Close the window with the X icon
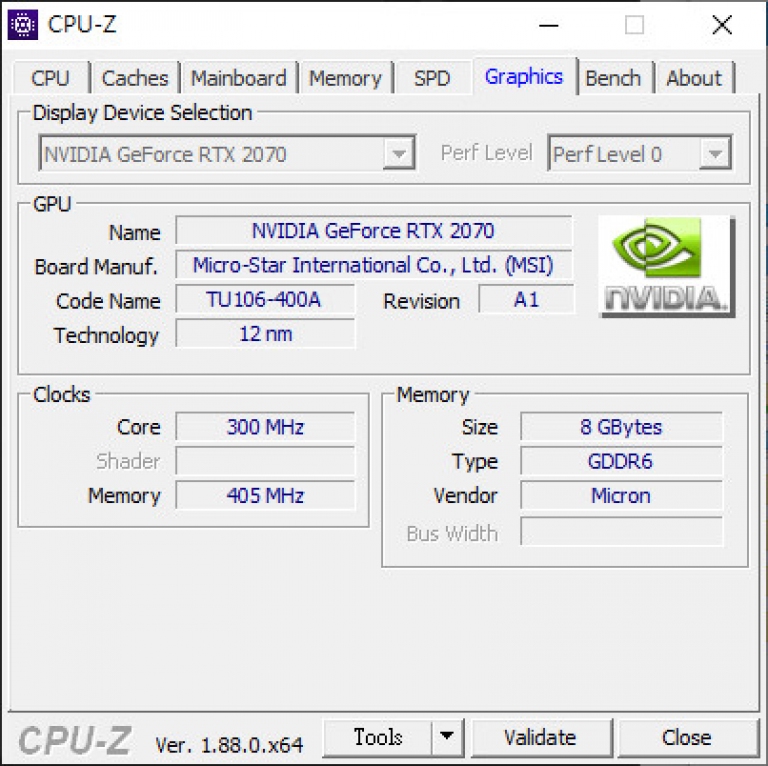 [722, 24]
